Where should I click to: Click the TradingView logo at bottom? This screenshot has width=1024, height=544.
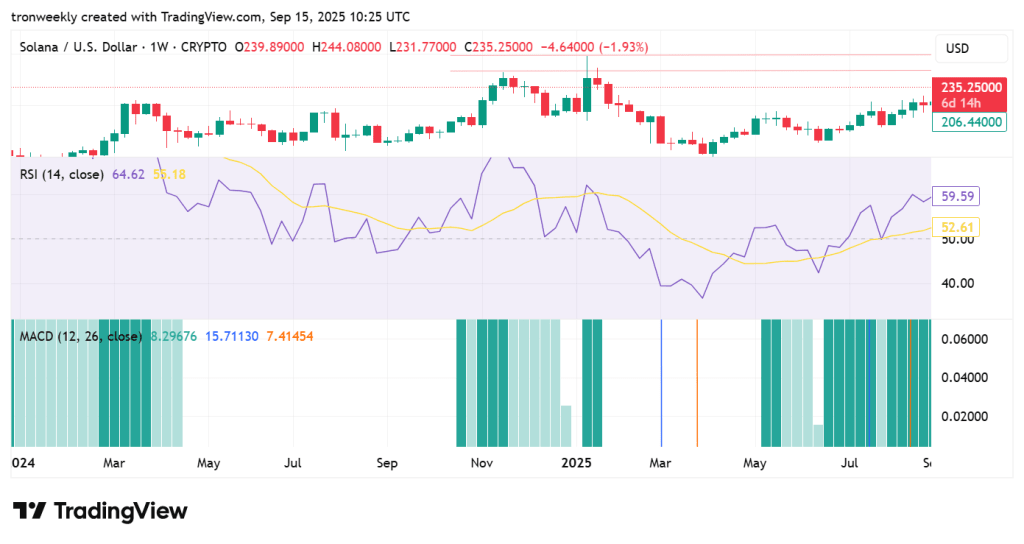point(100,511)
